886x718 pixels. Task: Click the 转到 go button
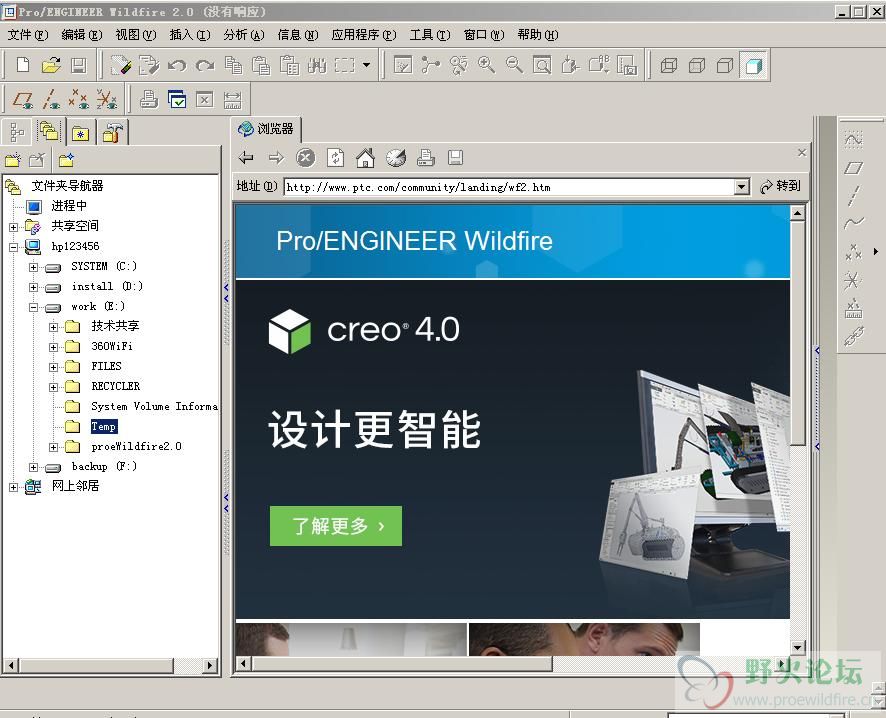780,186
